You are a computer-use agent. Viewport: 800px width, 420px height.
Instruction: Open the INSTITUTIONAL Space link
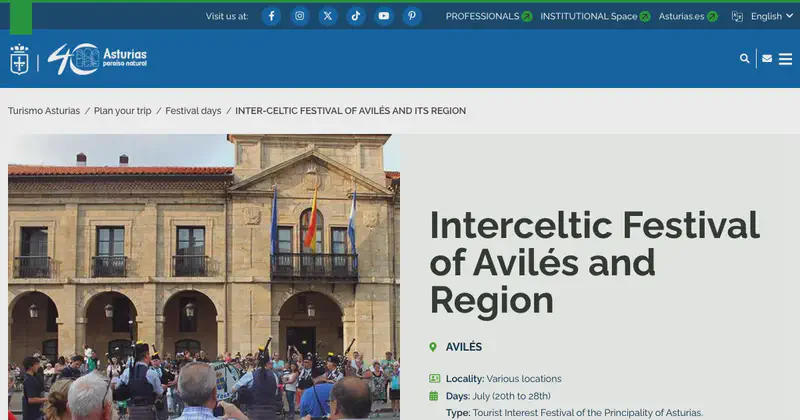(595, 16)
